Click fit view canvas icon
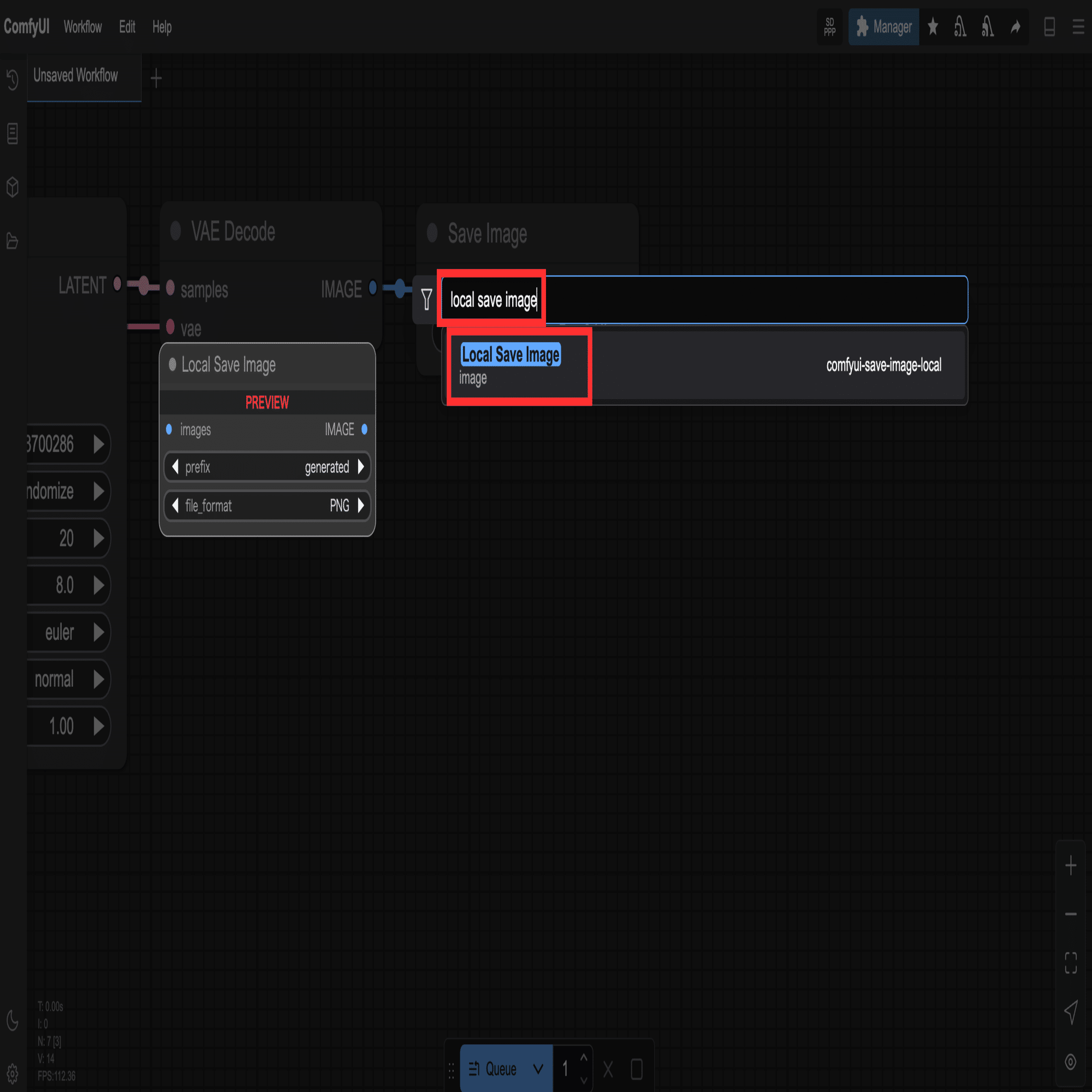 (x=1071, y=963)
